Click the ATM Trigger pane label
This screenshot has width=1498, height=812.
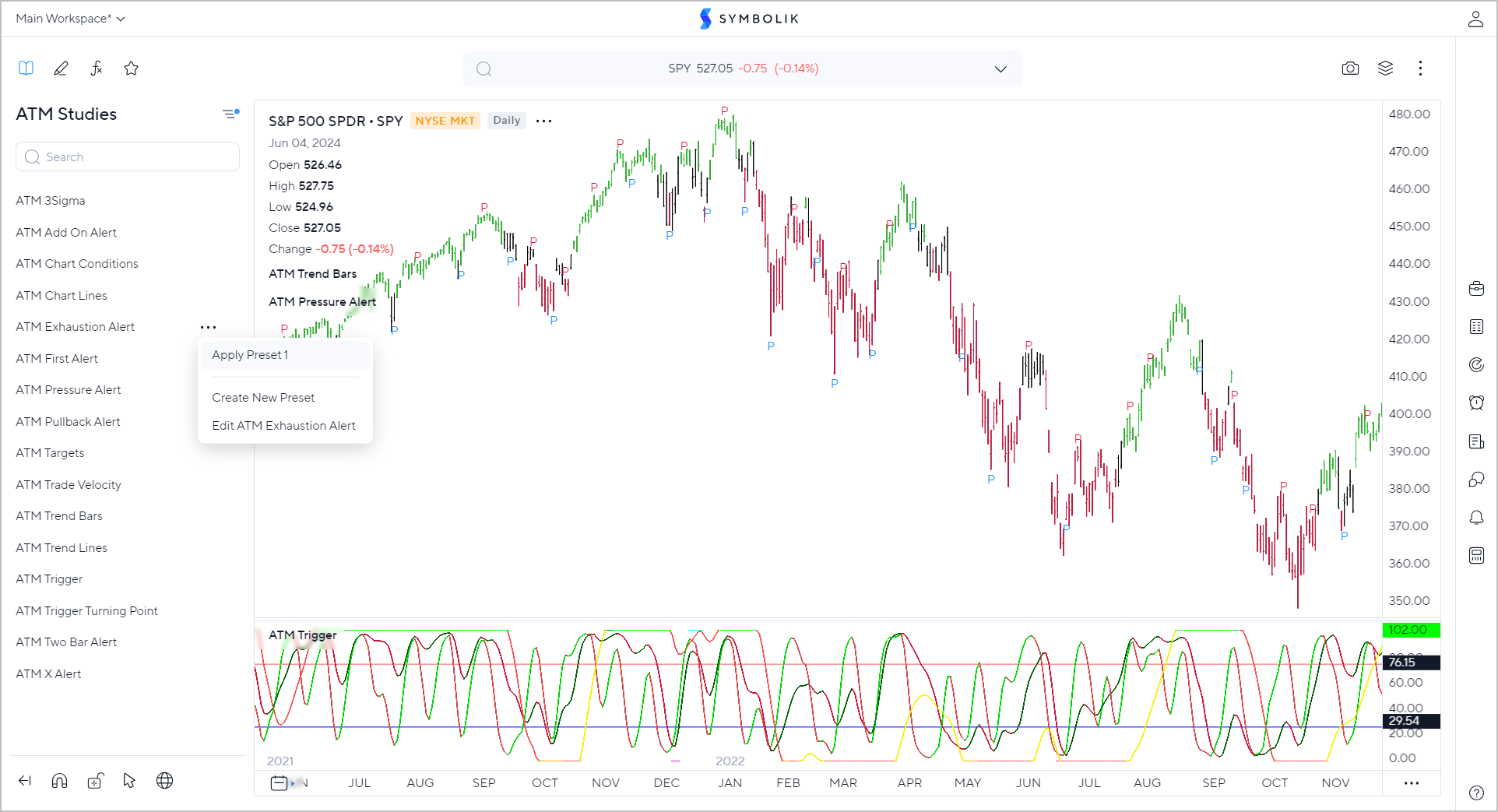pos(303,635)
